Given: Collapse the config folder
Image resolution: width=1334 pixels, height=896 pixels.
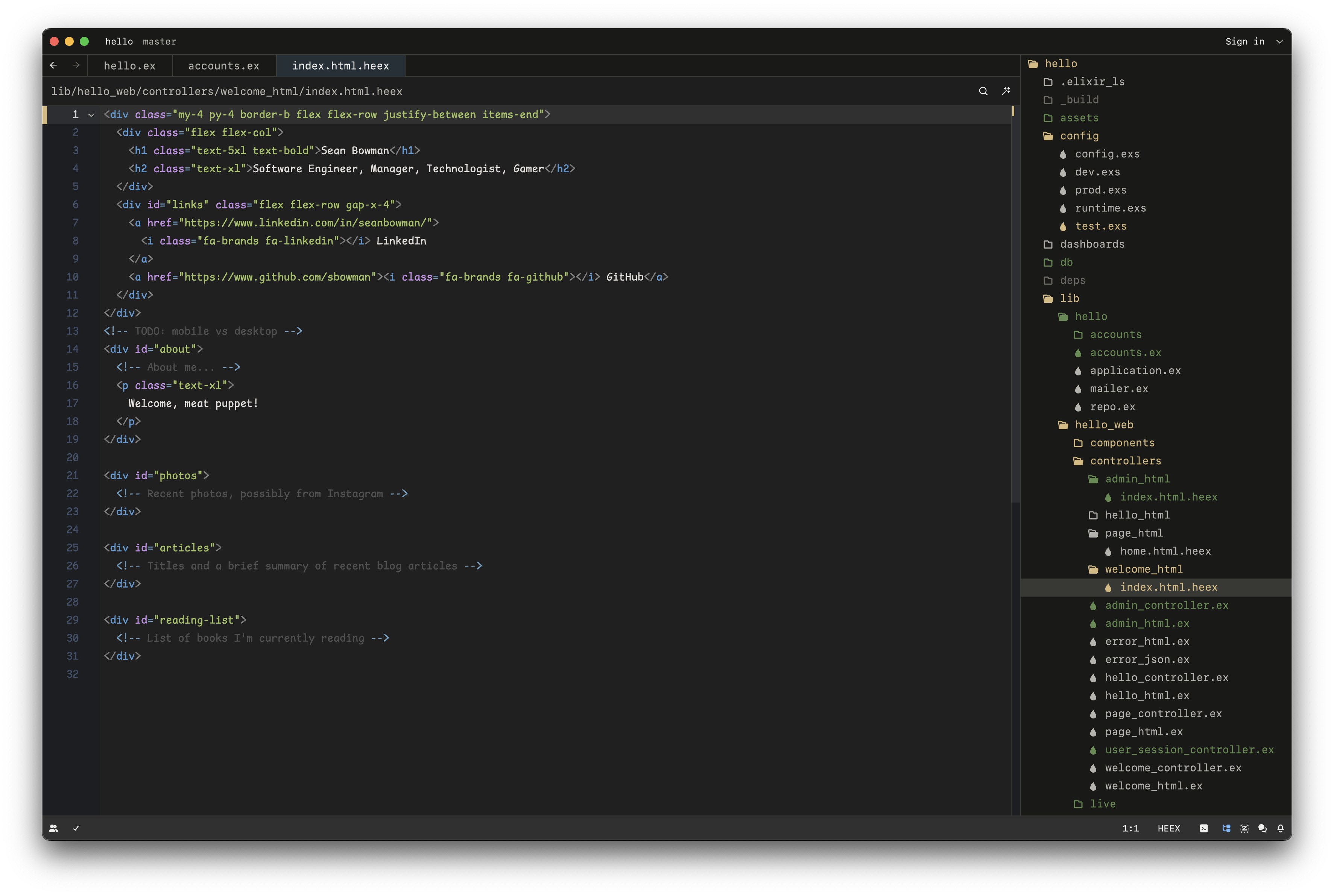Looking at the screenshot, I should point(1156,135).
